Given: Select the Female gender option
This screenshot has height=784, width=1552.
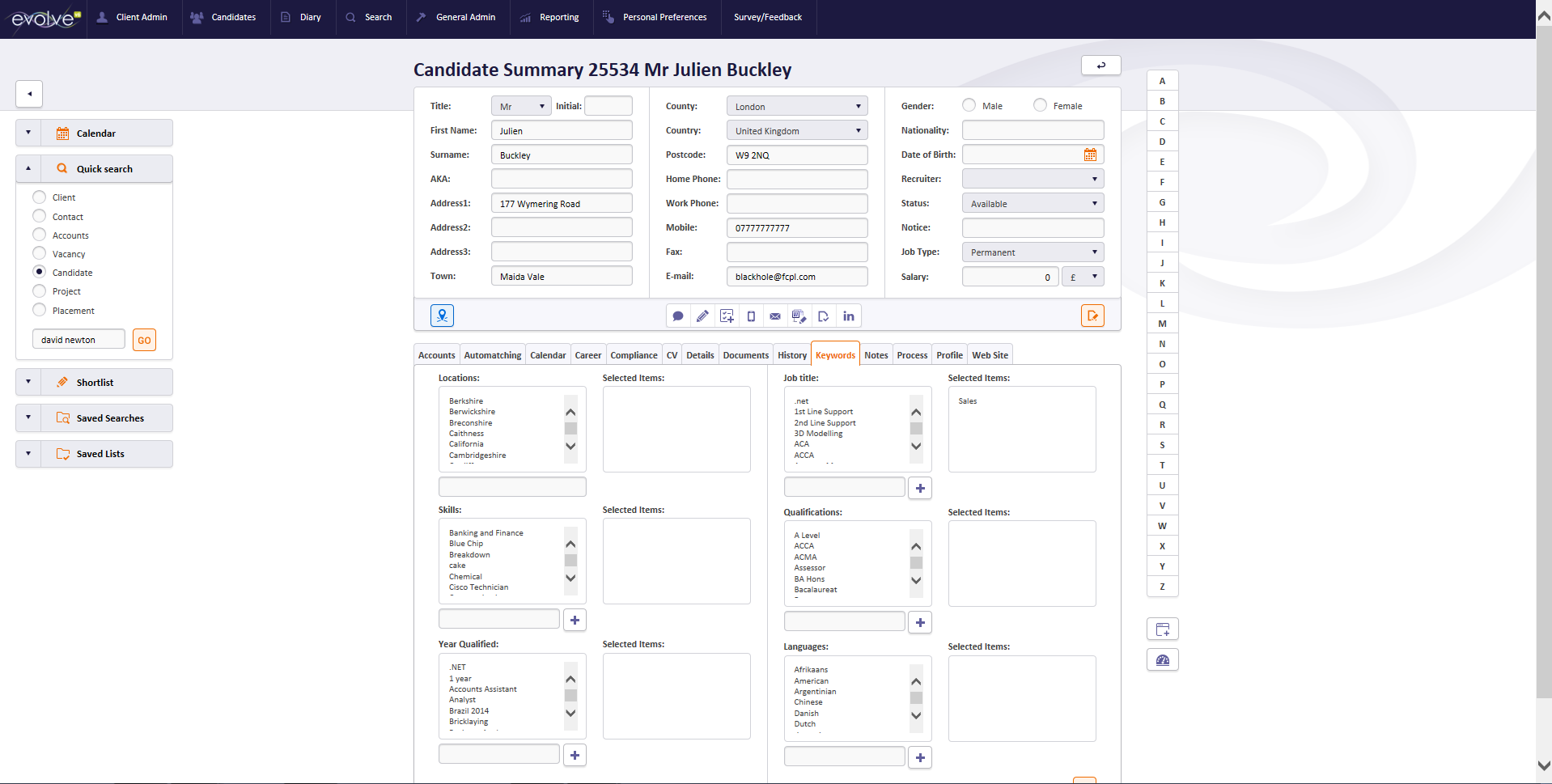Looking at the screenshot, I should pyautogui.click(x=1039, y=104).
